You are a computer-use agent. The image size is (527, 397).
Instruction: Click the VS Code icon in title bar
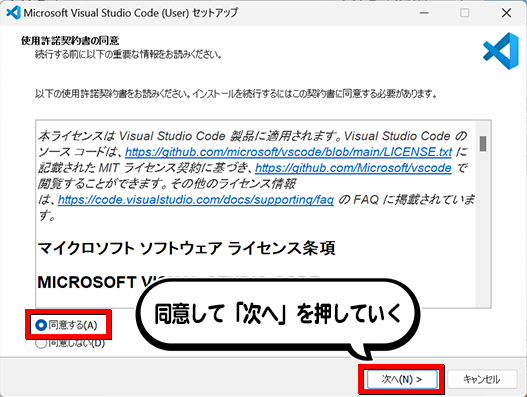coord(13,13)
